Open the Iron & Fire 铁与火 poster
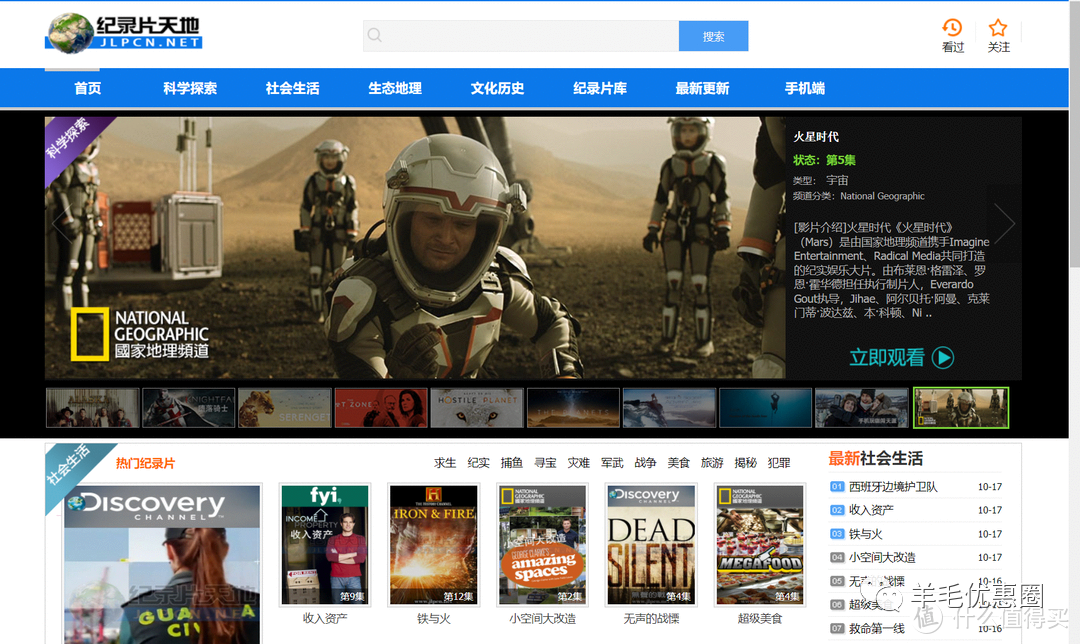1080x644 pixels. (x=433, y=545)
